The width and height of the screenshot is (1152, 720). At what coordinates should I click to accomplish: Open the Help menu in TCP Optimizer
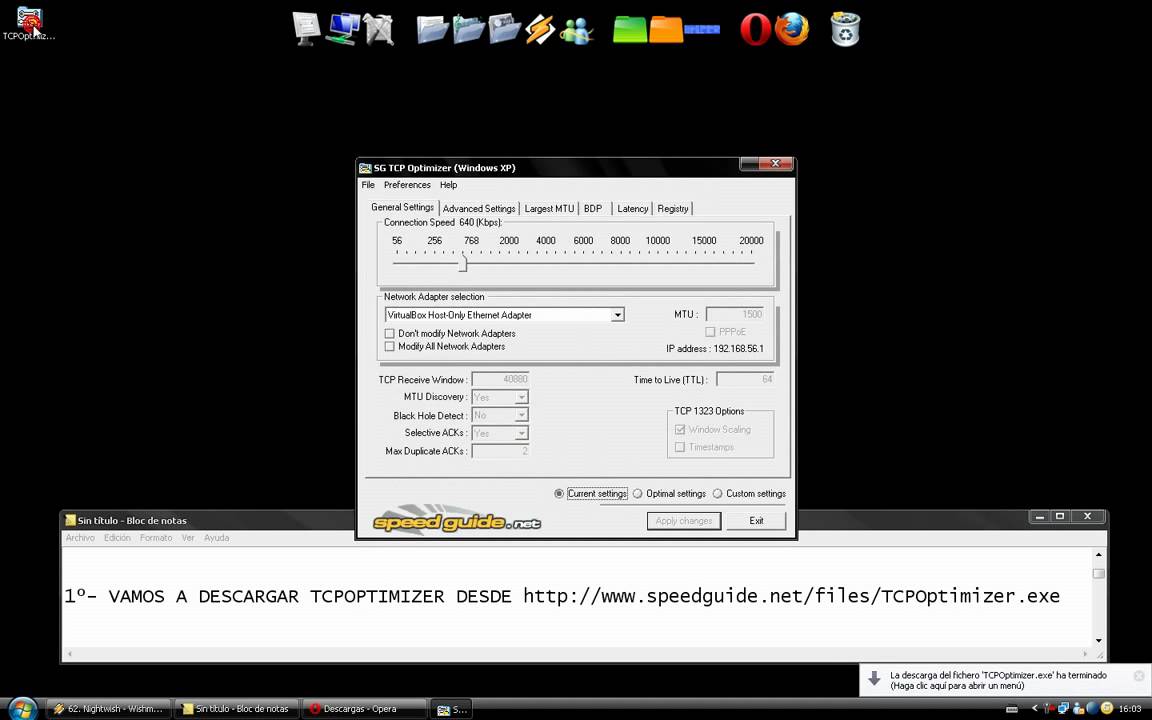click(x=448, y=185)
